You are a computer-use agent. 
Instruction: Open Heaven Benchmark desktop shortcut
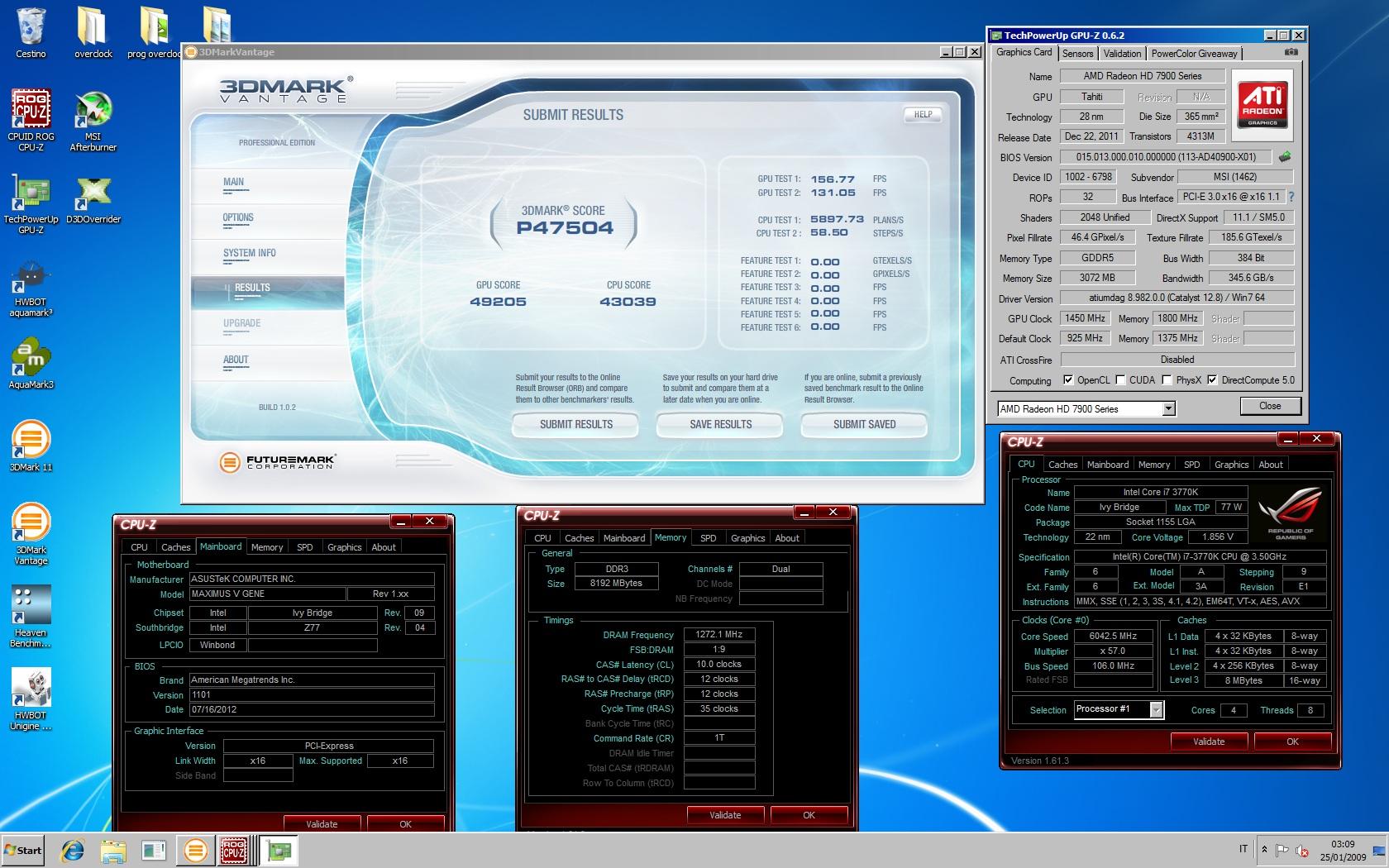tap(31, 617)
